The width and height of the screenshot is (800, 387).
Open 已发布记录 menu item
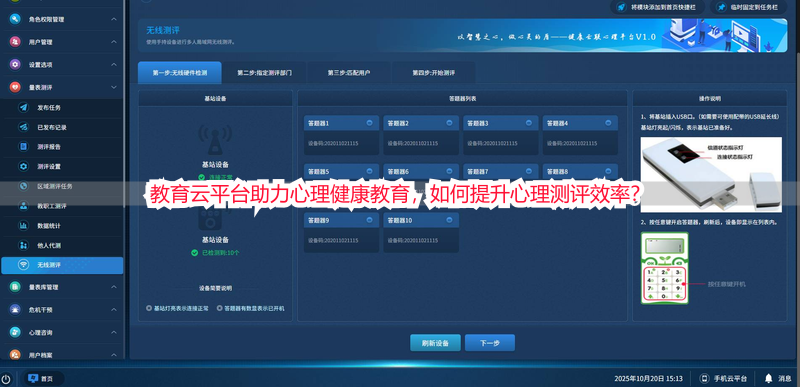(x=62, y=127)
